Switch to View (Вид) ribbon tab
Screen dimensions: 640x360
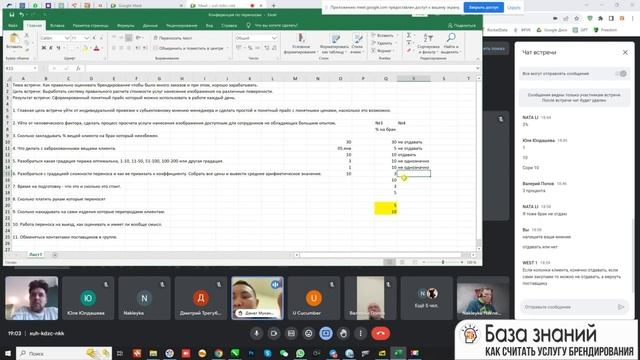(209, 25)
